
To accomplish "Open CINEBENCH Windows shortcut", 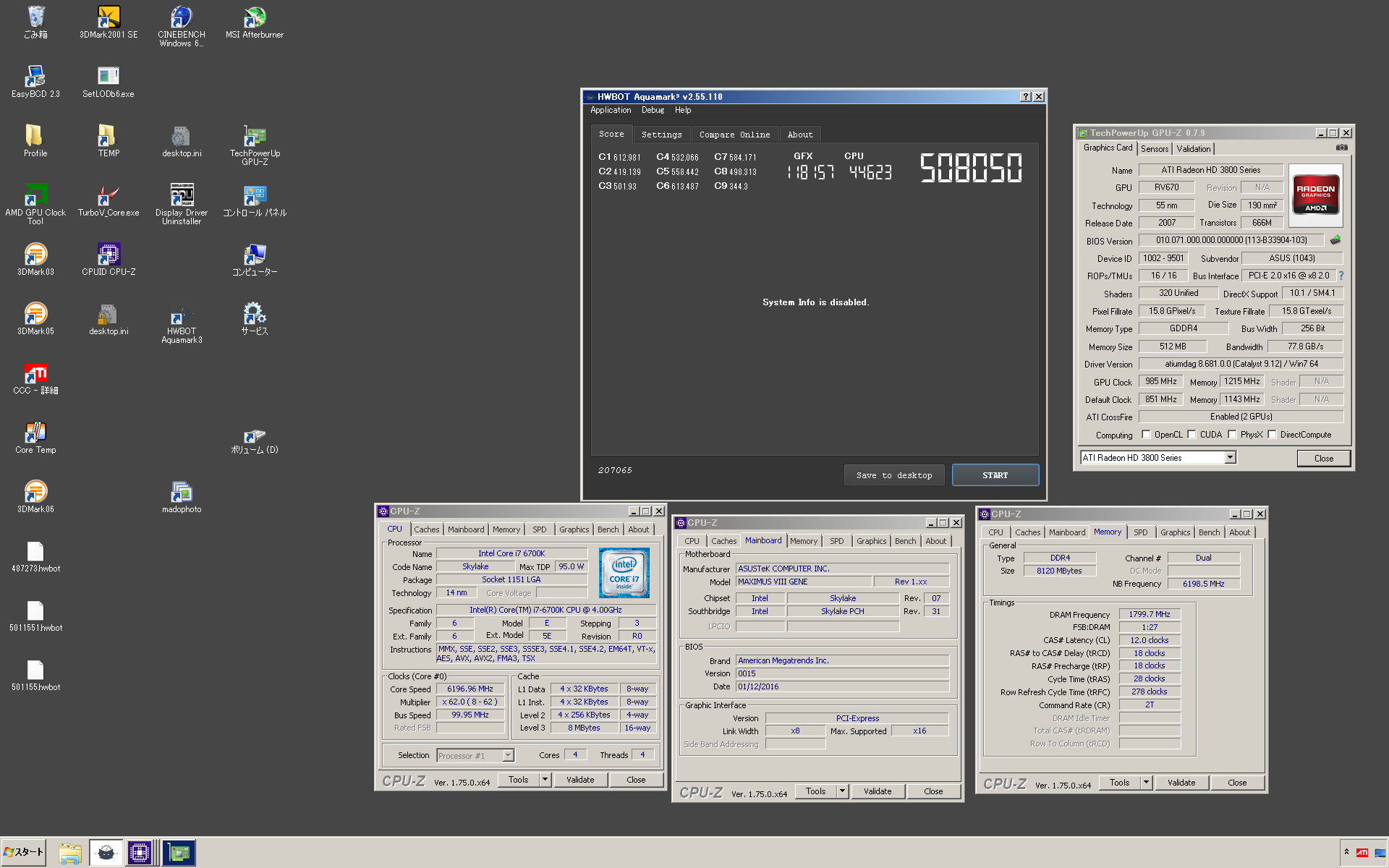I will (182, 26).
